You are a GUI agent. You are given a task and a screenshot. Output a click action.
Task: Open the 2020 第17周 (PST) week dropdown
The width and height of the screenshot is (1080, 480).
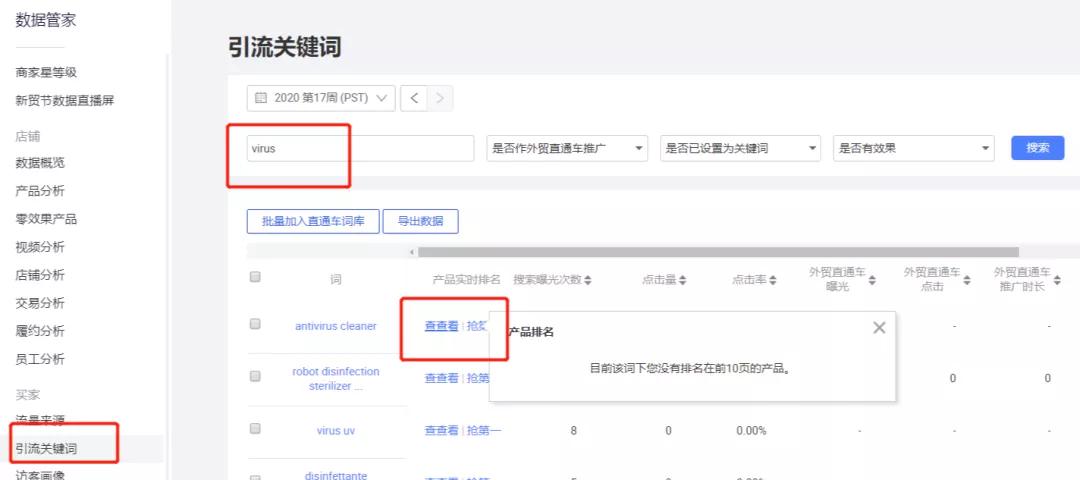pyautogui.click(x=321, y=98)
